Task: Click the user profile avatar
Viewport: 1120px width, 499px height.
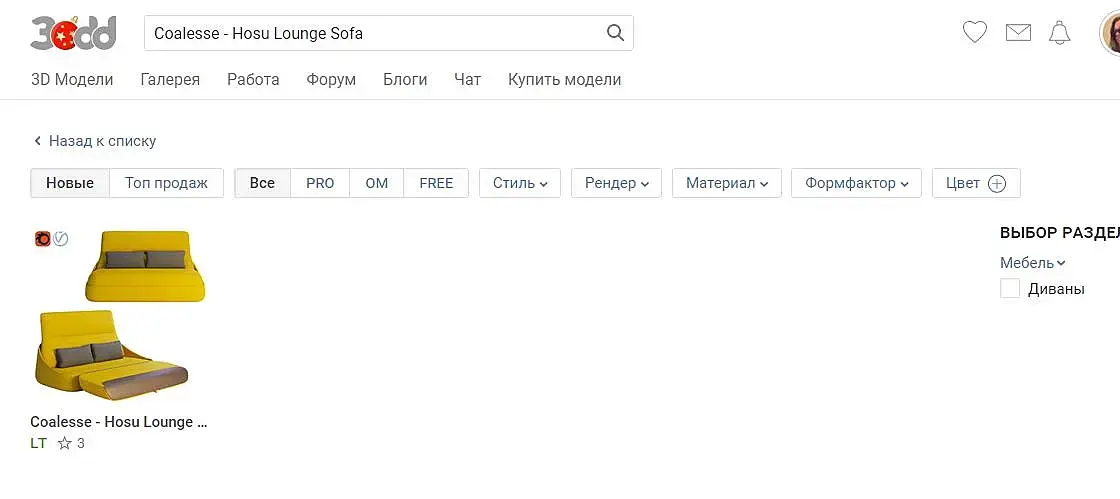Action: 1110,34
